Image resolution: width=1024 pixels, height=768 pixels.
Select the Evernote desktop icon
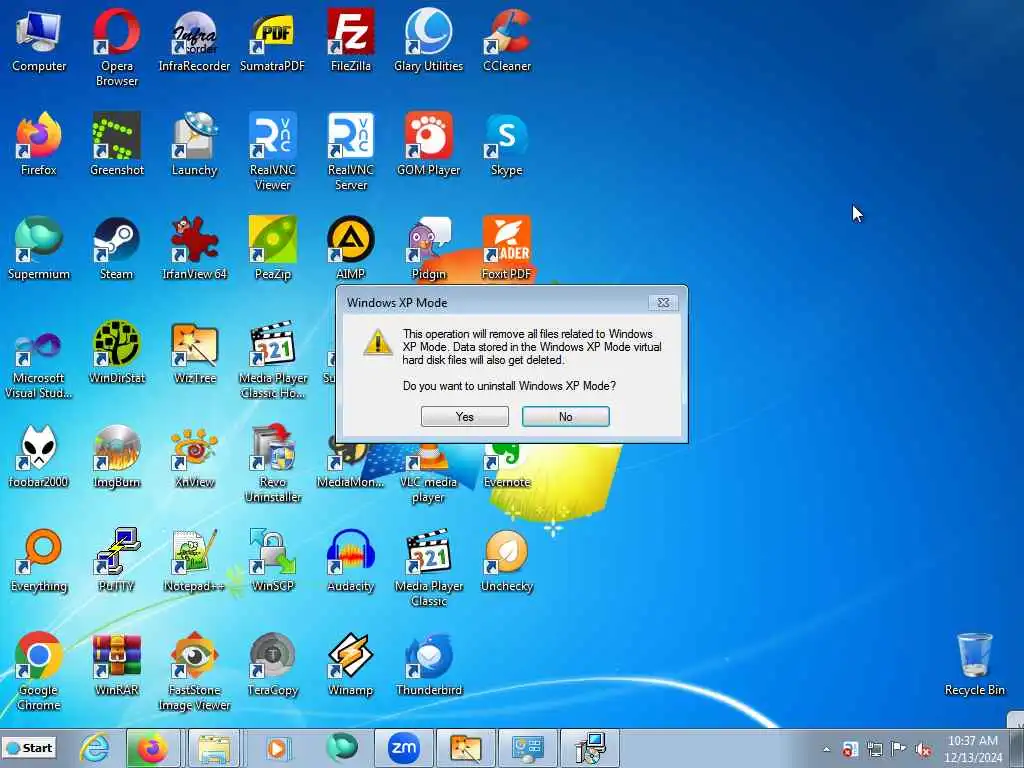point(507,466)
